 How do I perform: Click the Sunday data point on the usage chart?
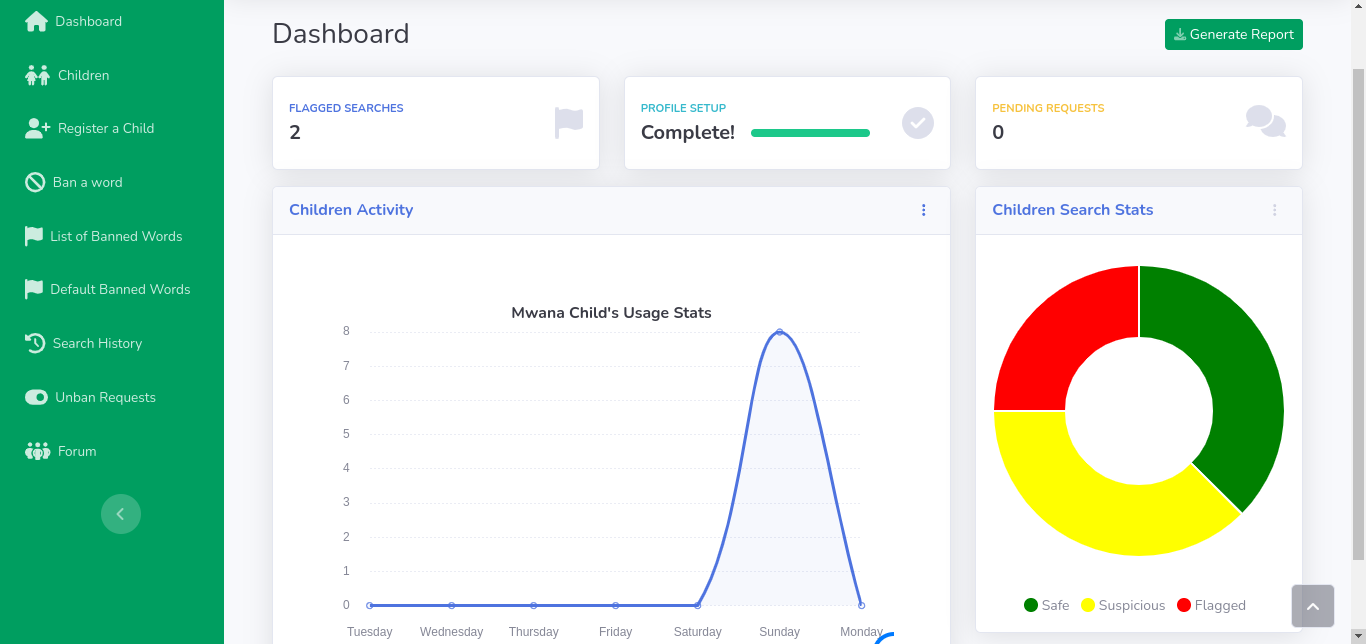pyautogui.click(x=779, y=332)
